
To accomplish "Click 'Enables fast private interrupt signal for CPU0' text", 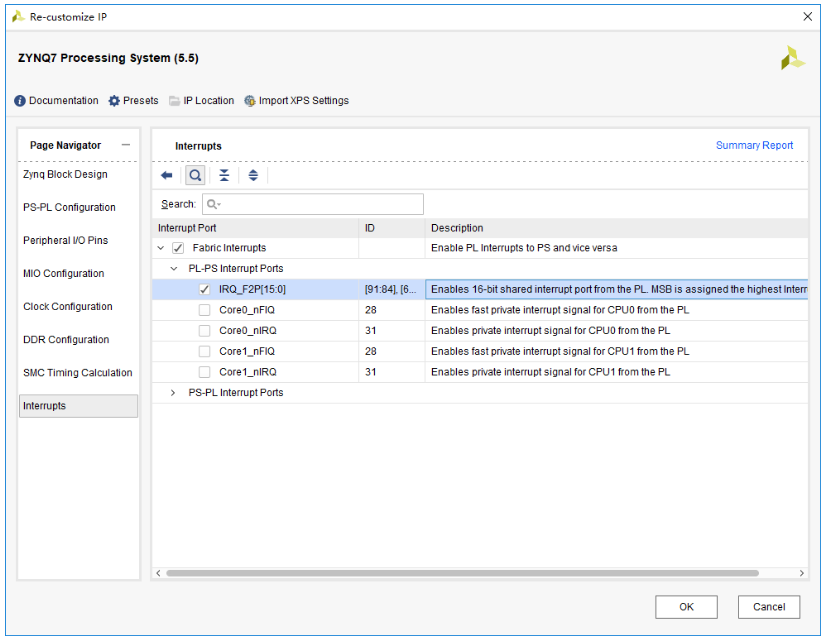I will coord(560,310).
